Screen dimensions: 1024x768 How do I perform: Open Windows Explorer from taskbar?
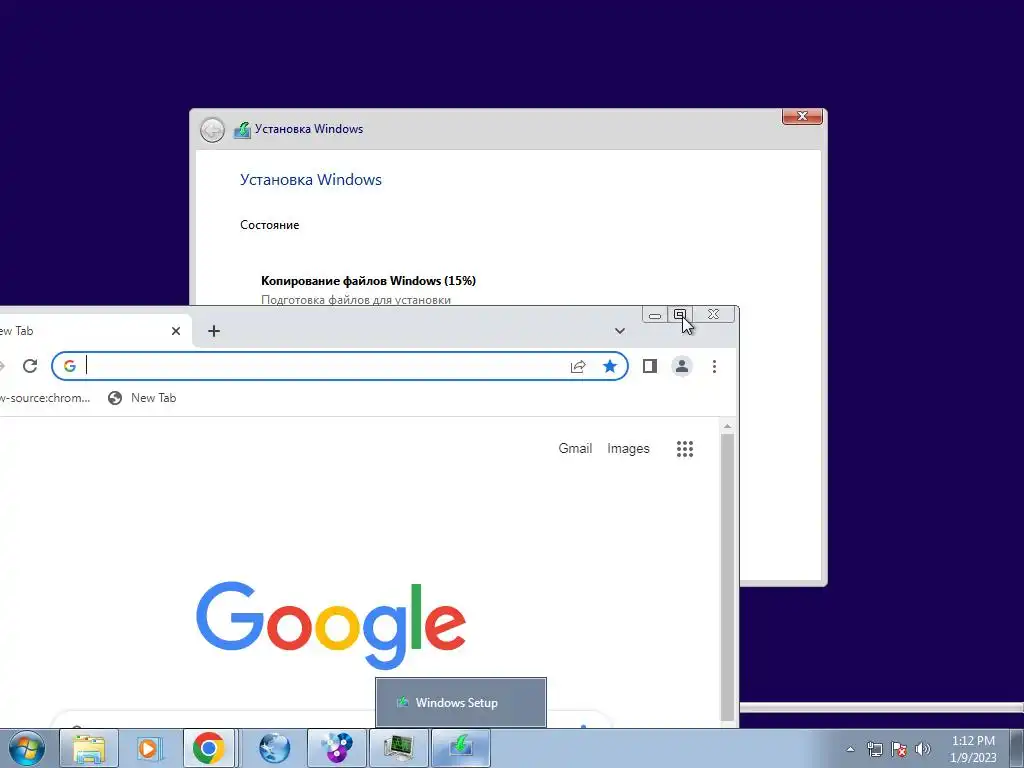89,748
